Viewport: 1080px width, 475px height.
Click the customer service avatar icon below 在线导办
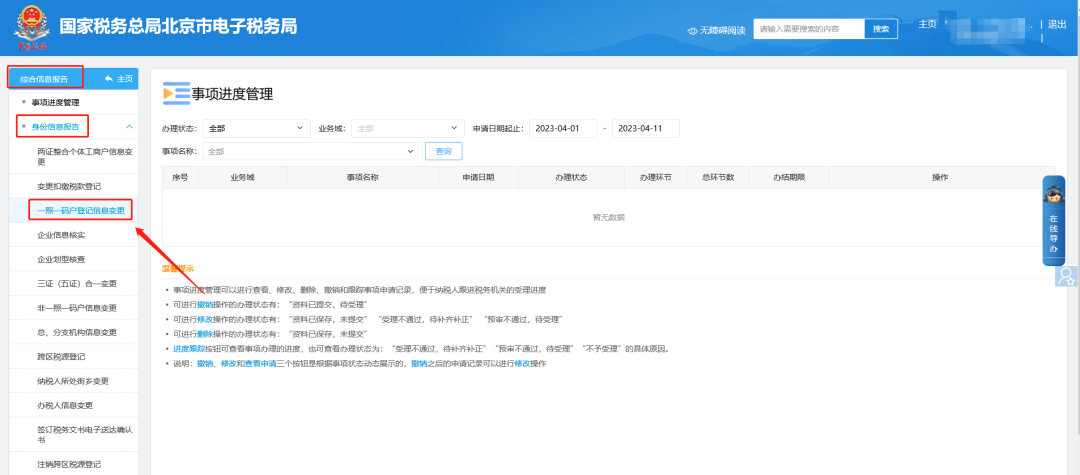click(x=1066, y=275)
